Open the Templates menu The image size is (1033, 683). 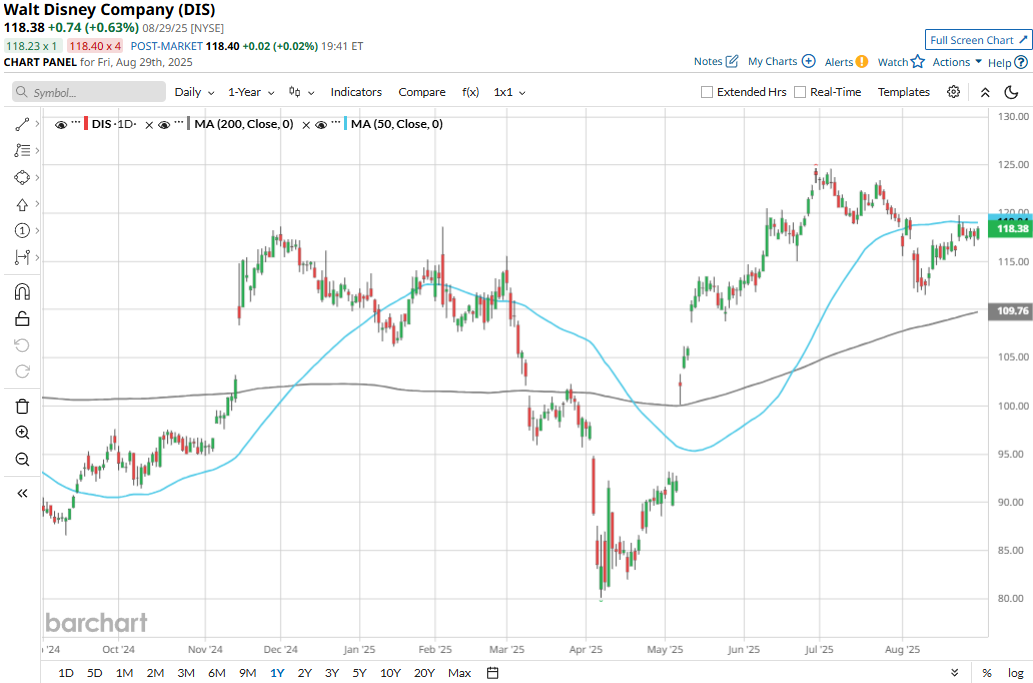click(x=903, y=92)
